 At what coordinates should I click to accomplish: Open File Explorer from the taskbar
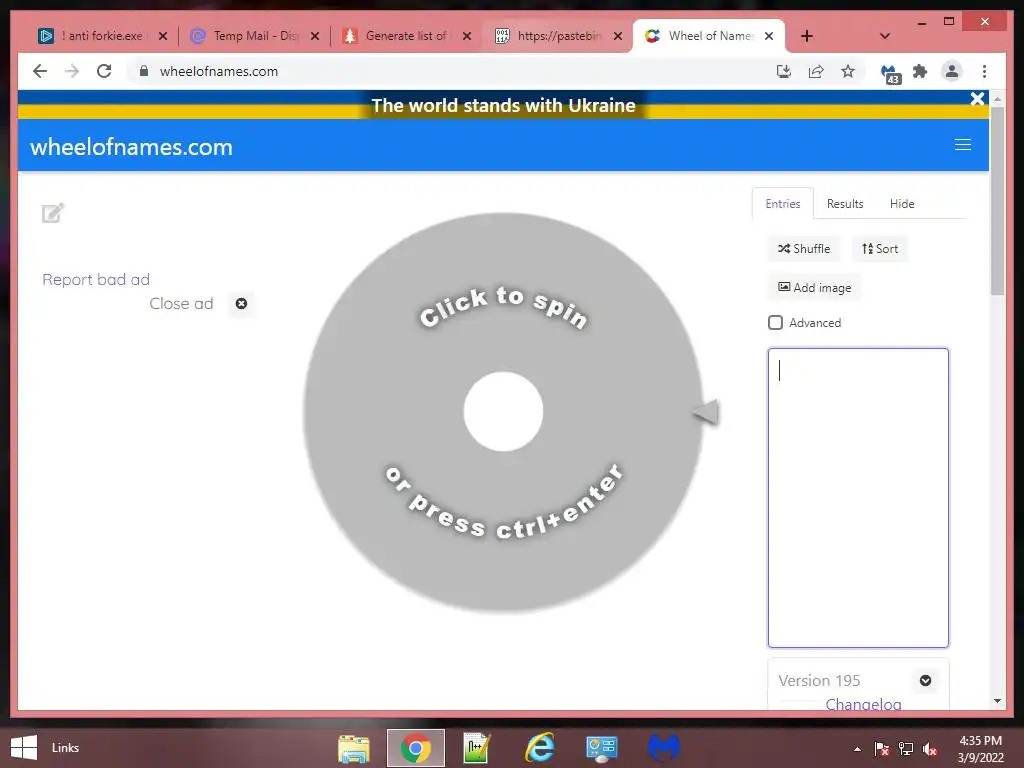[354, 748]
